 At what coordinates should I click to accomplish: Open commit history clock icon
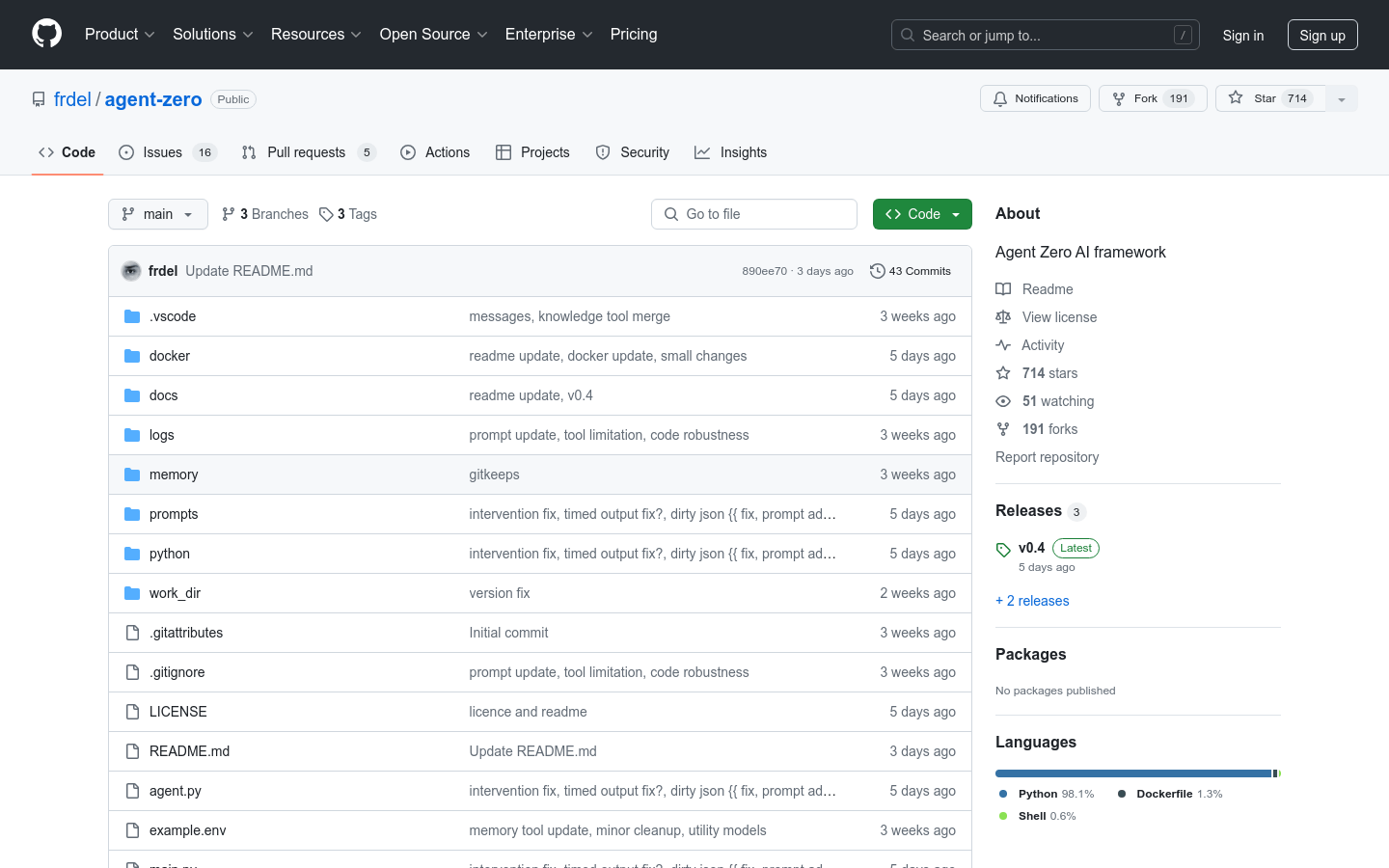[x=877, y=271]
